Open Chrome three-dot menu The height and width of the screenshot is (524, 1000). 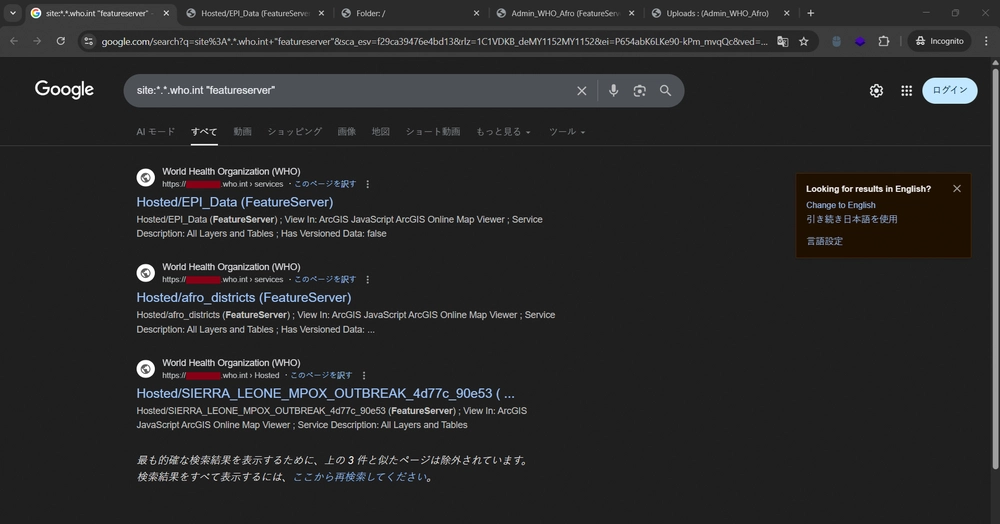click(986, 41)
